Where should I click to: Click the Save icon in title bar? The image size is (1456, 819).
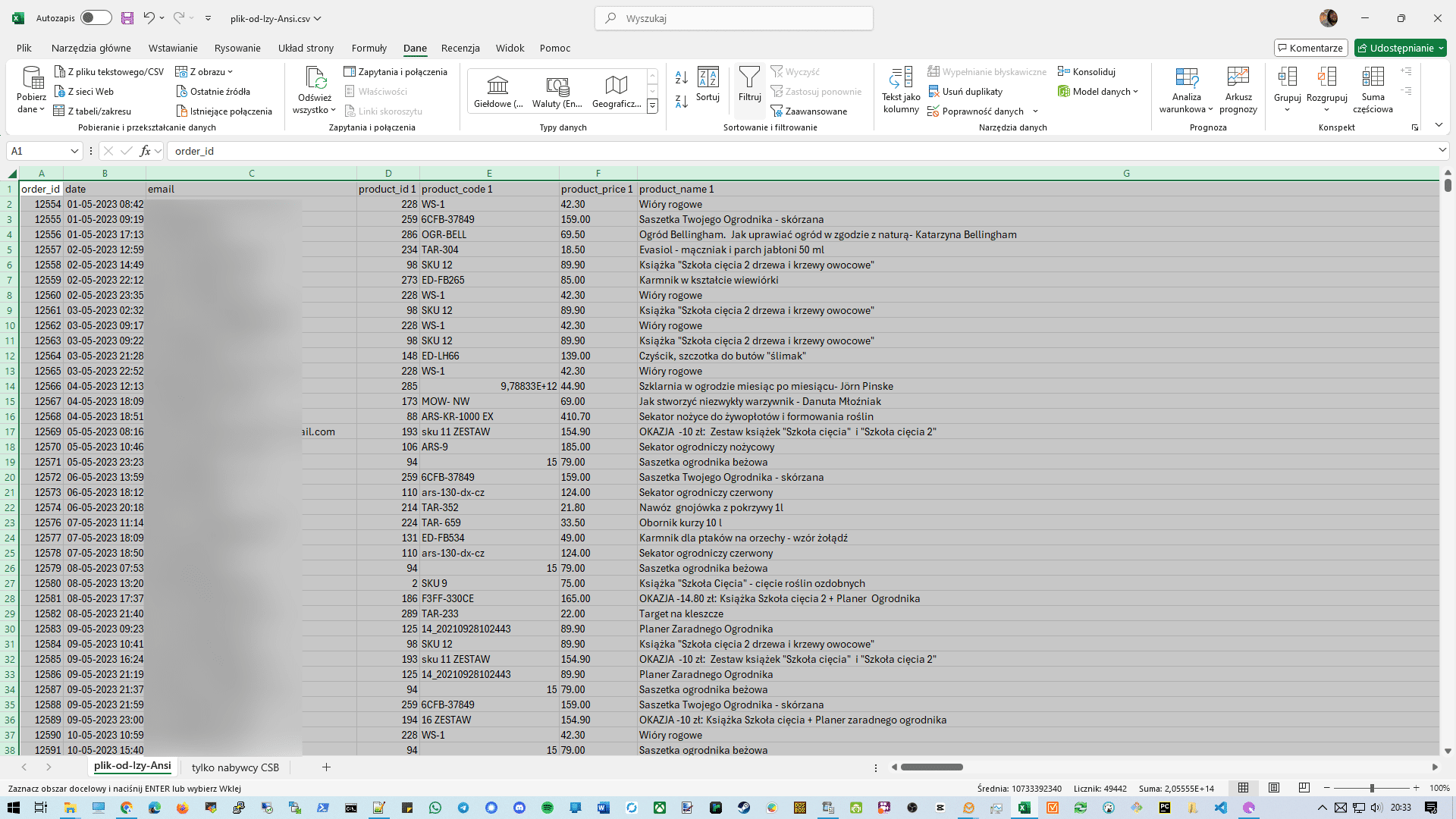point(127,18)
